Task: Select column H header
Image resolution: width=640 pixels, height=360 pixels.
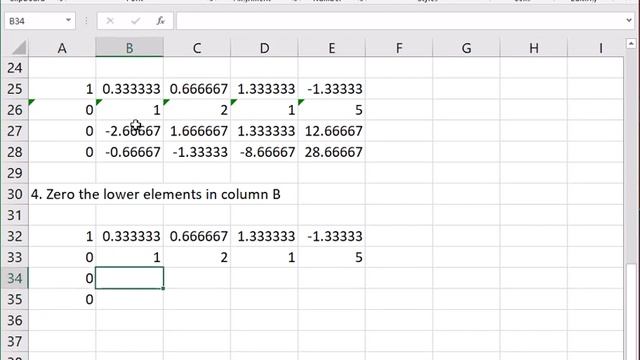Action: [533, 48]
